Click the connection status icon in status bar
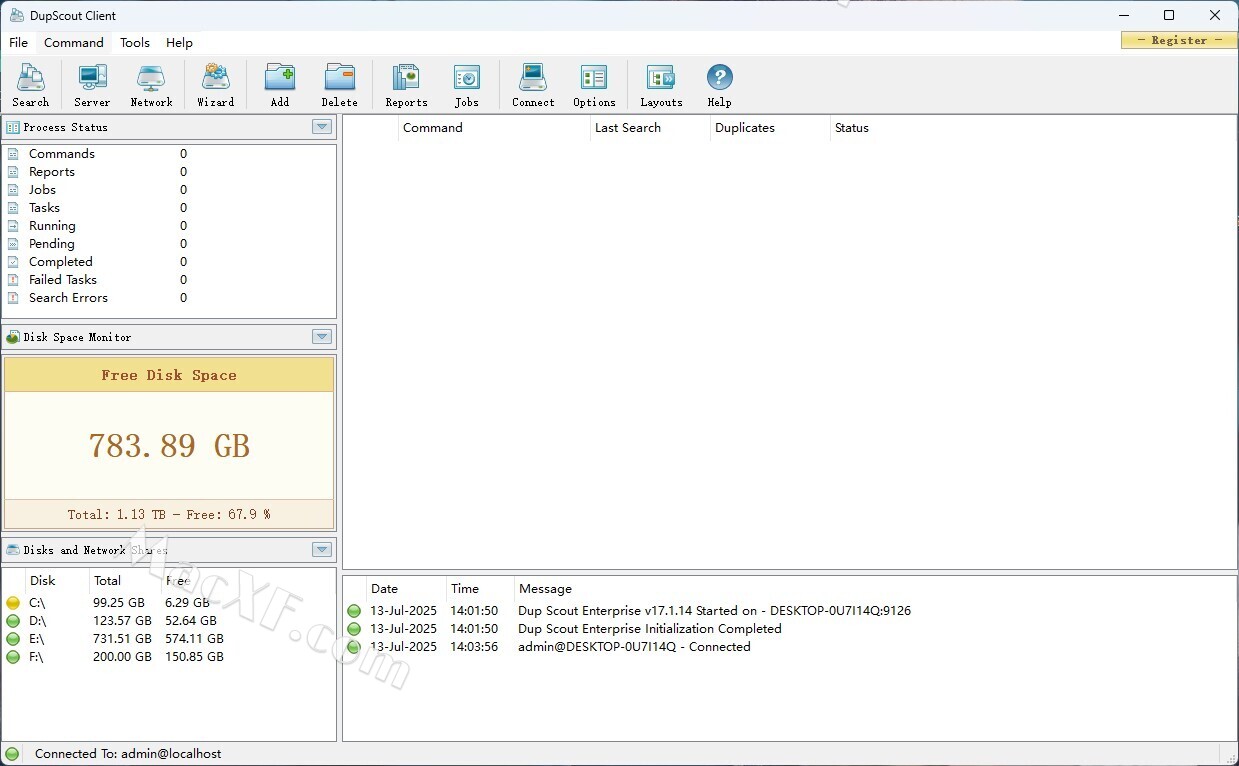Screen dimensions: 1239x766 12,754
